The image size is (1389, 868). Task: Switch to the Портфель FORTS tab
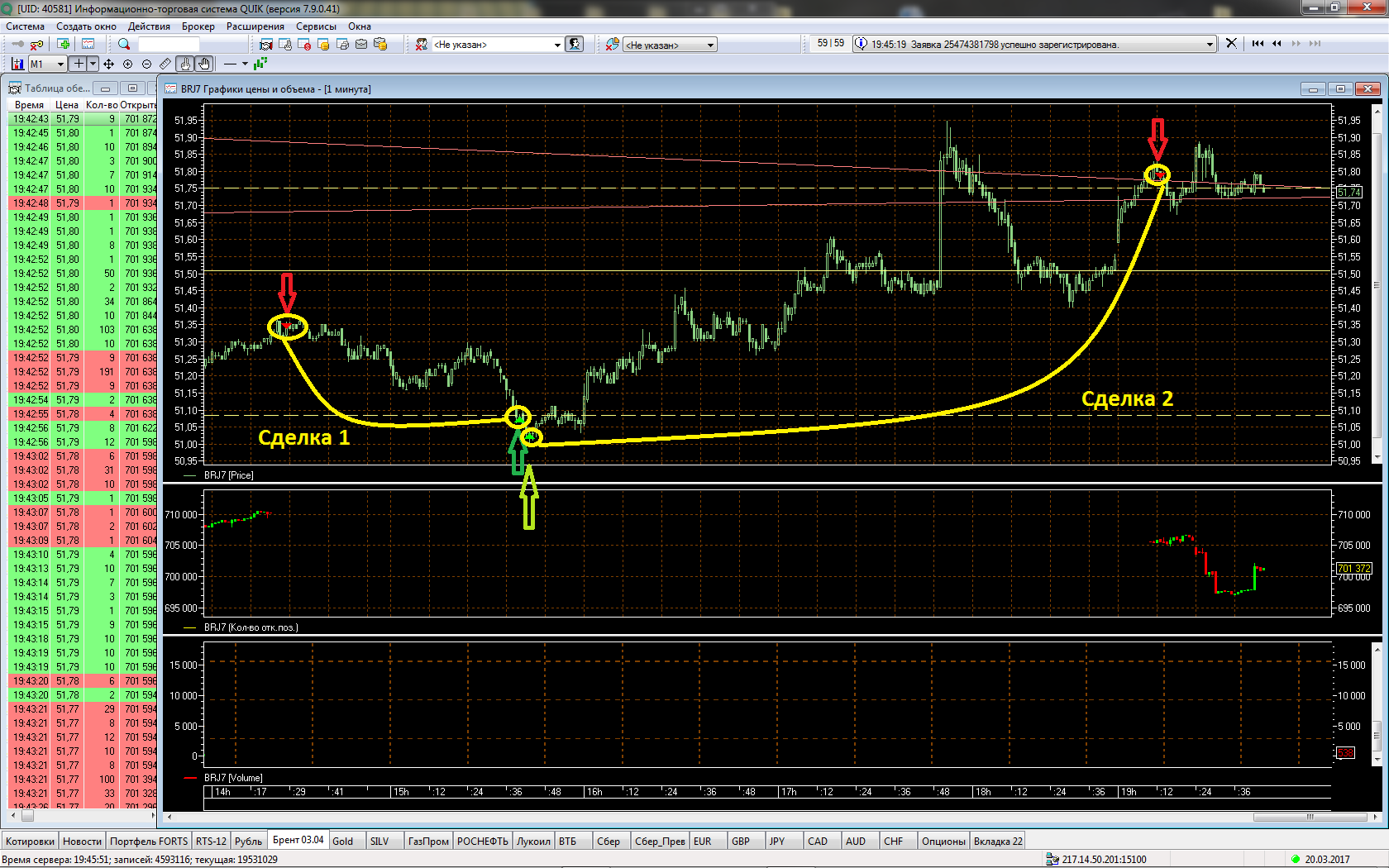[149, 842]
